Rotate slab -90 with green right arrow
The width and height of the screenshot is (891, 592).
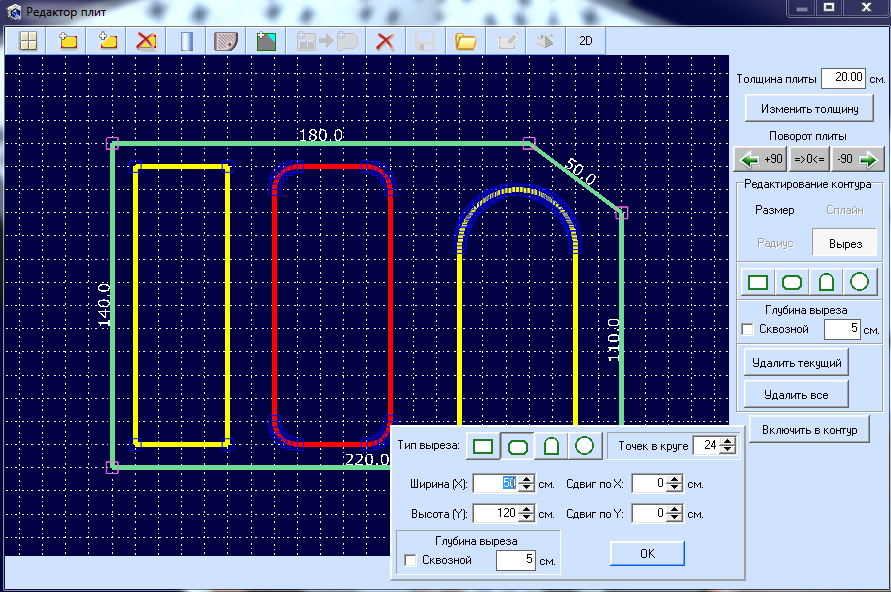(858, 159)
